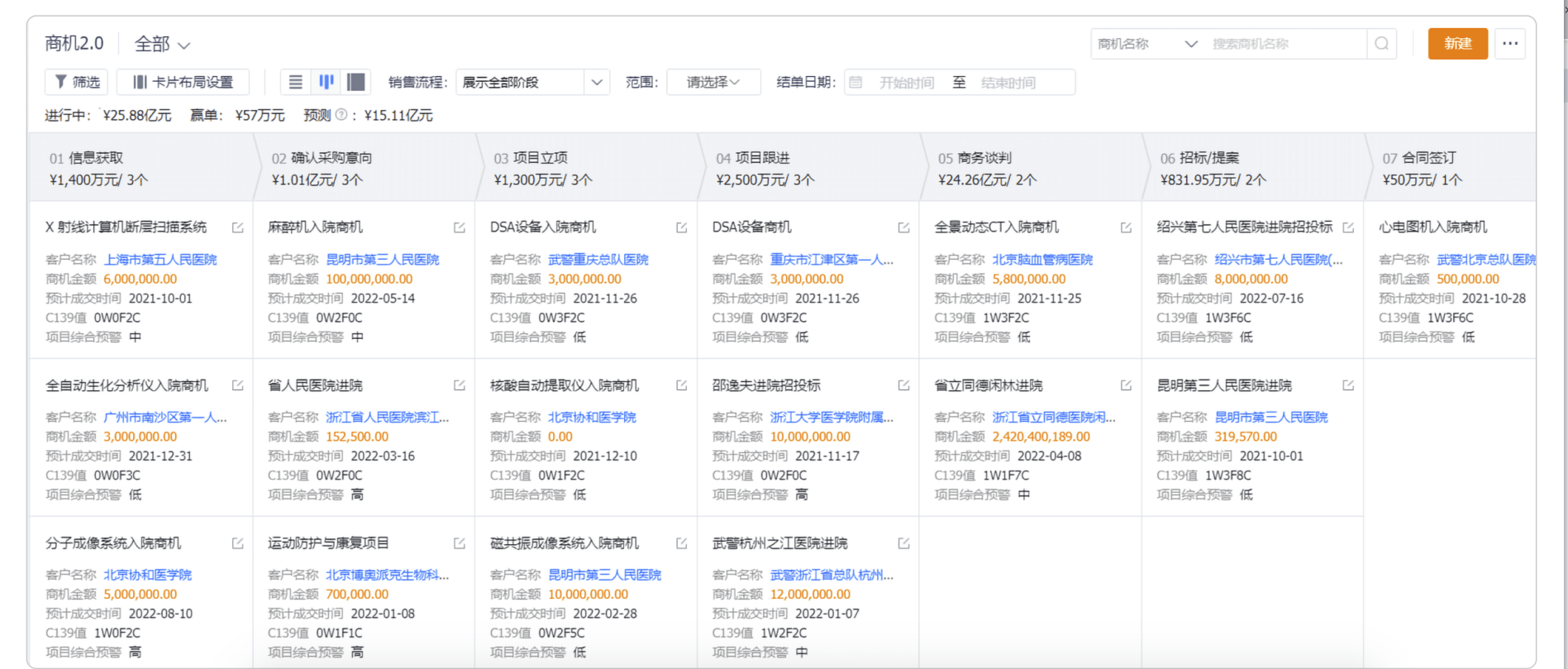
Task: Open customer link 浙江大学医学院附属
Action: click(x=832, y=417)
